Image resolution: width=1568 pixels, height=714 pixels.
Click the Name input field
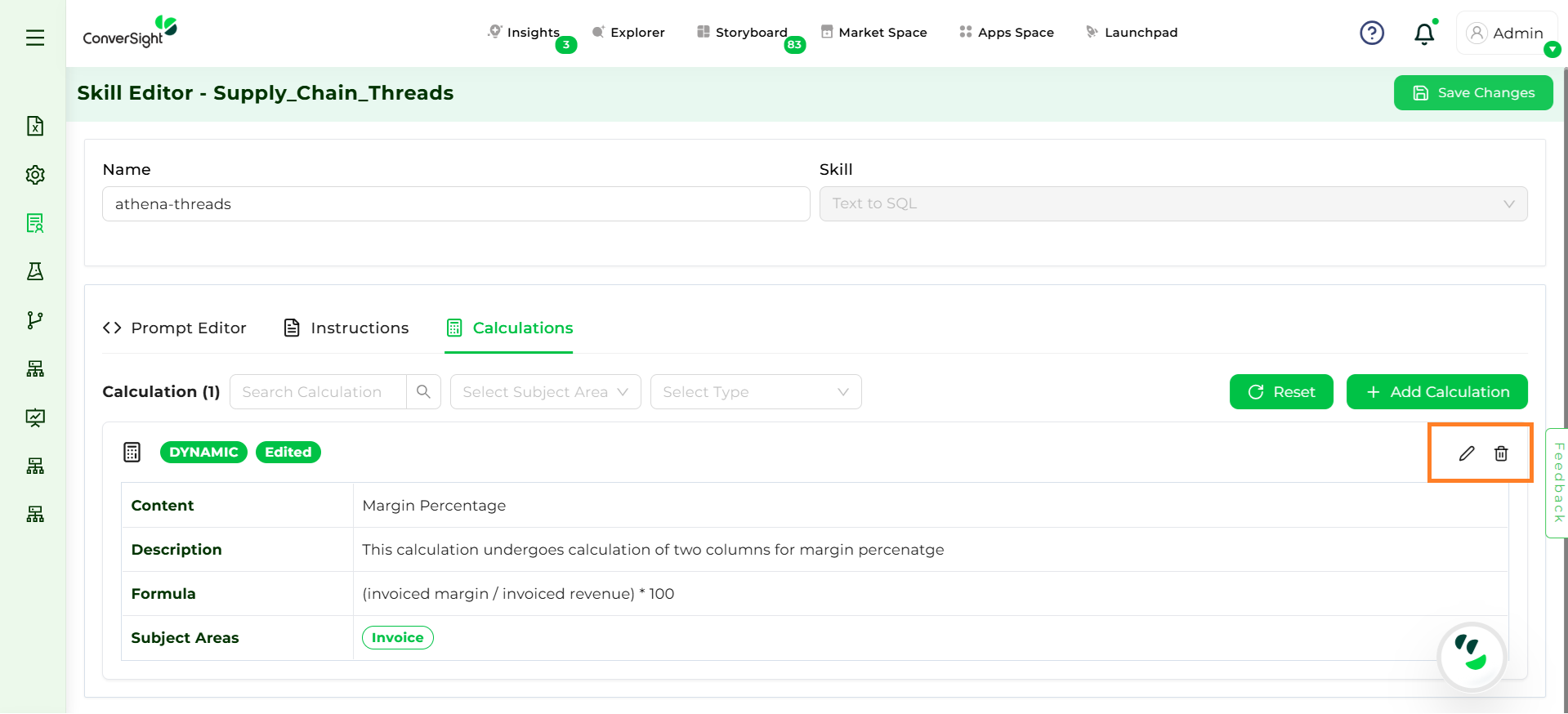coord(455,204)
